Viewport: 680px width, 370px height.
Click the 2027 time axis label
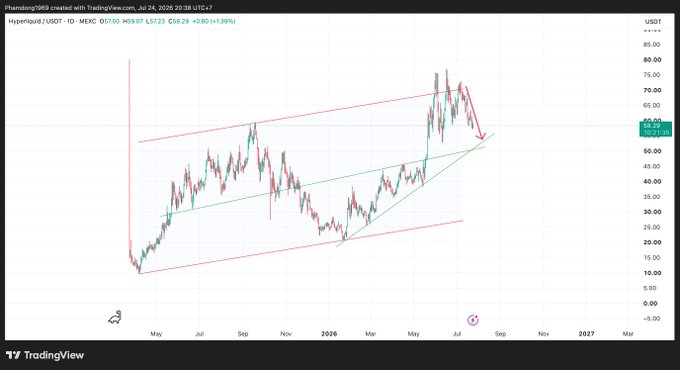[x=586, y=334]
